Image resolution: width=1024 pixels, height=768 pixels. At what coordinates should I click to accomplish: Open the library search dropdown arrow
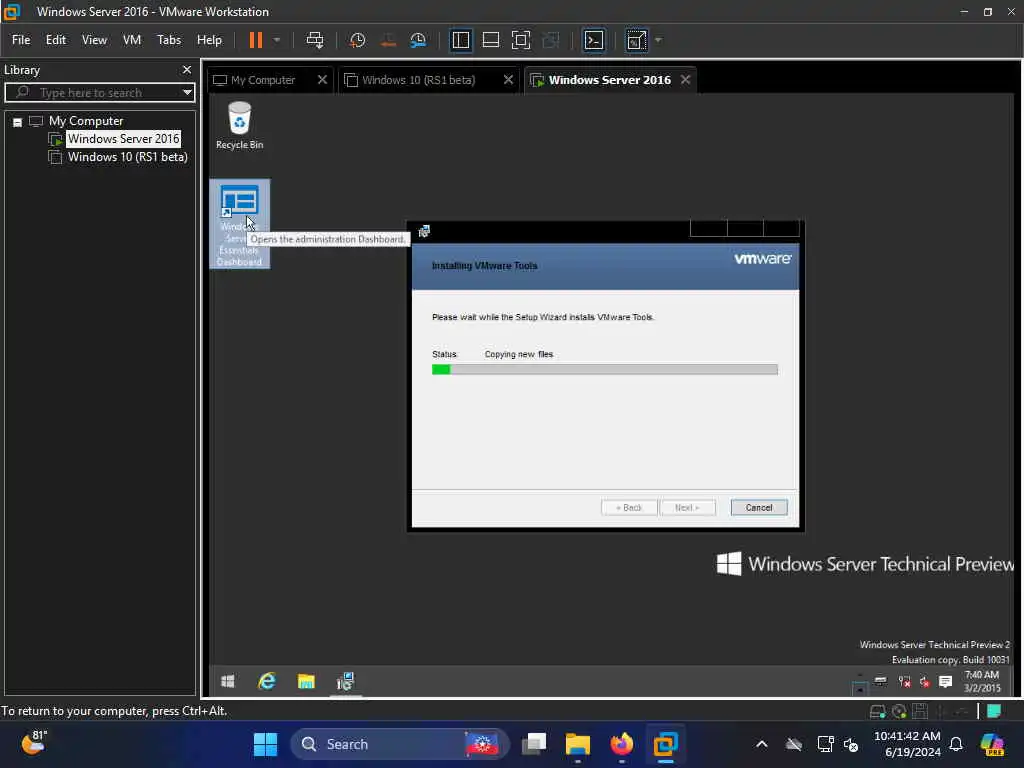187,92
